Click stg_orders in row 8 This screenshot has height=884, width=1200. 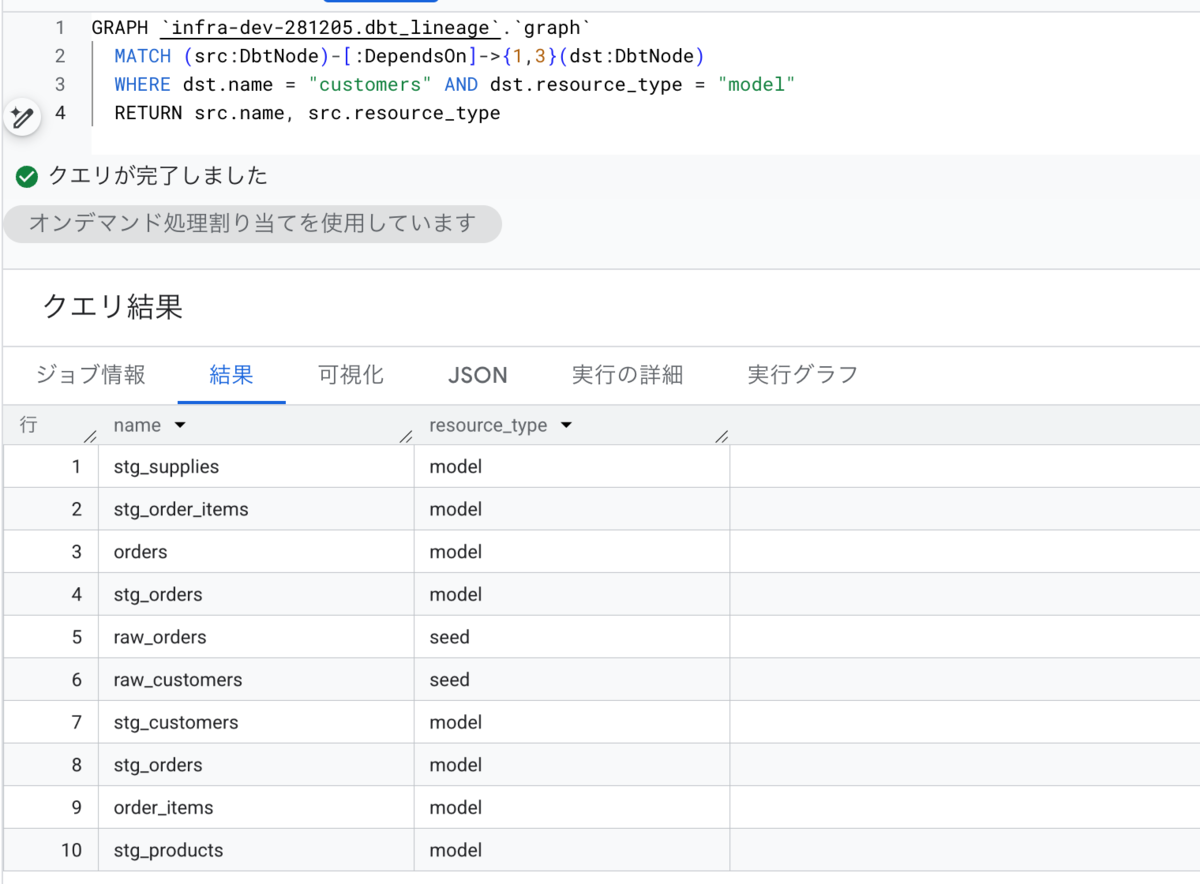tap(256, 765)
